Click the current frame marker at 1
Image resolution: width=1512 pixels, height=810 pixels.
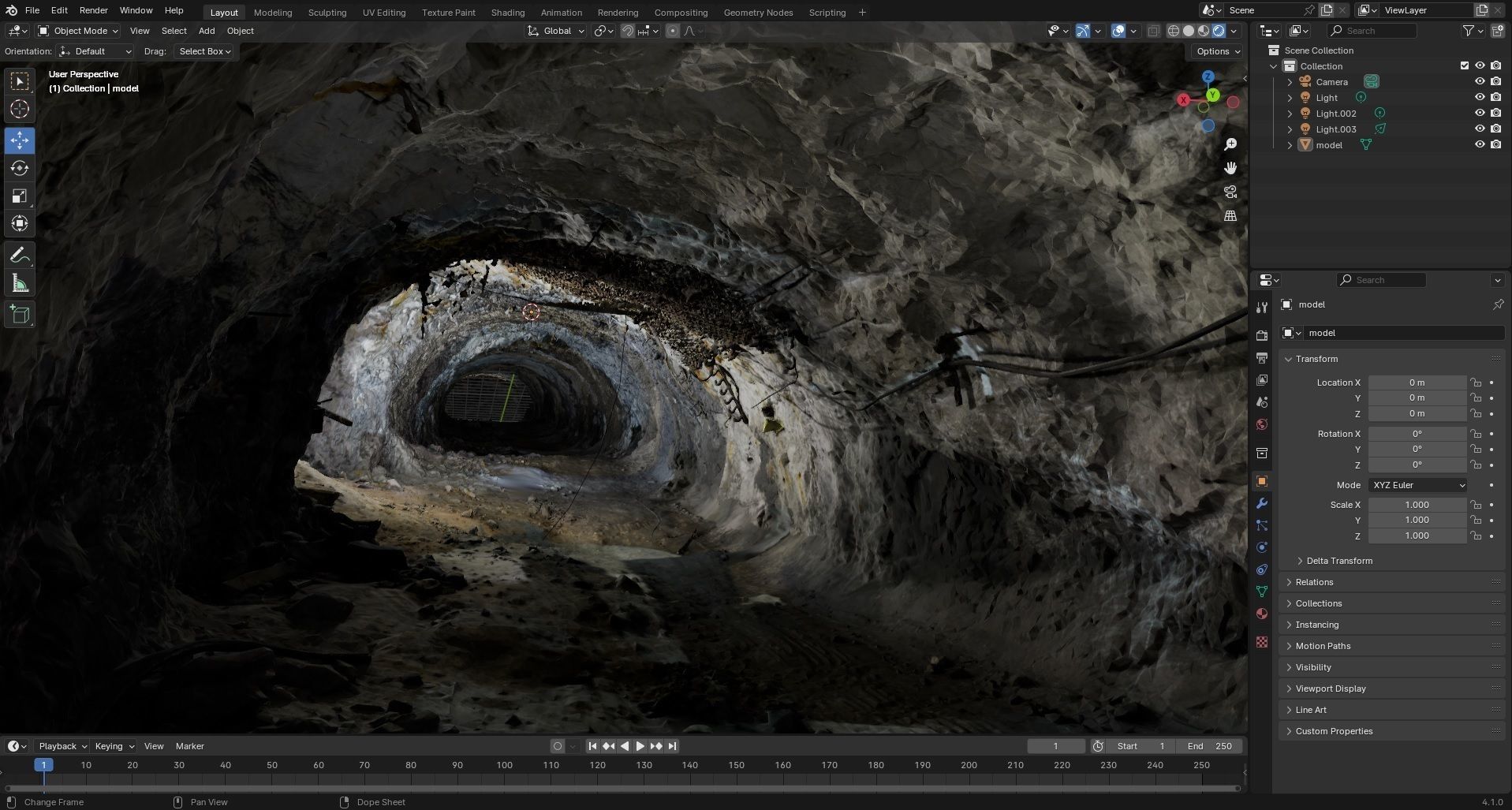(43, 765)
